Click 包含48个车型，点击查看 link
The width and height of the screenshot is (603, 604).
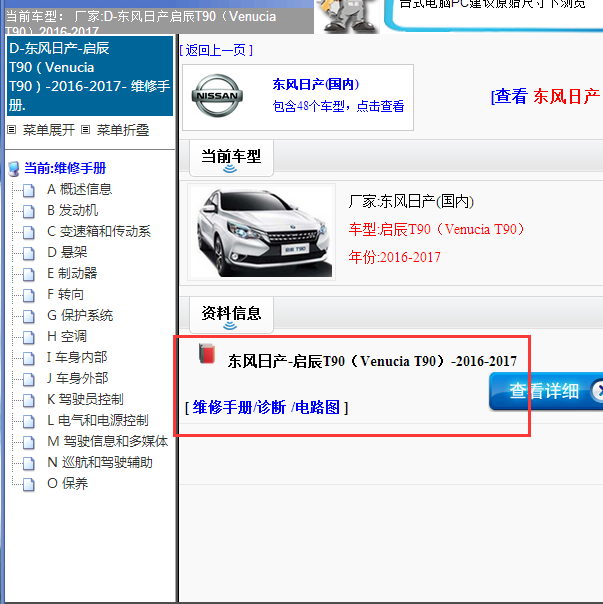tap(338, 106)
